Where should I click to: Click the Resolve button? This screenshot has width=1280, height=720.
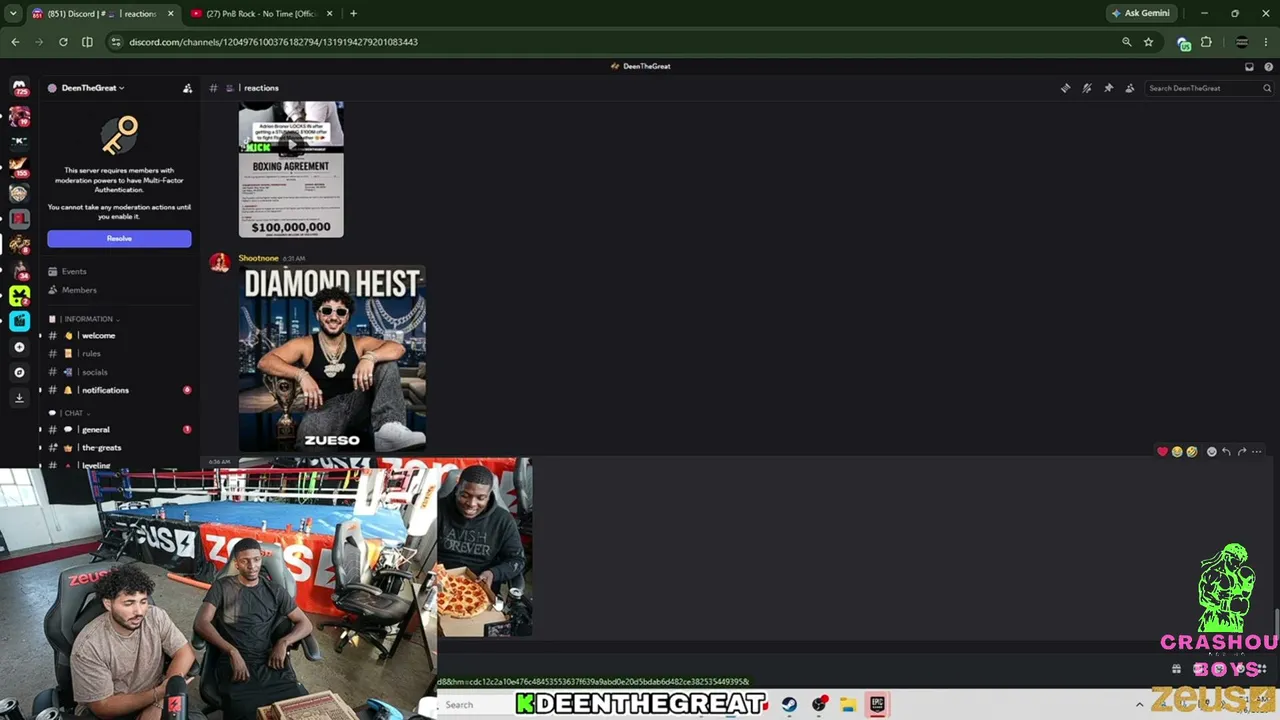[119, 238]
